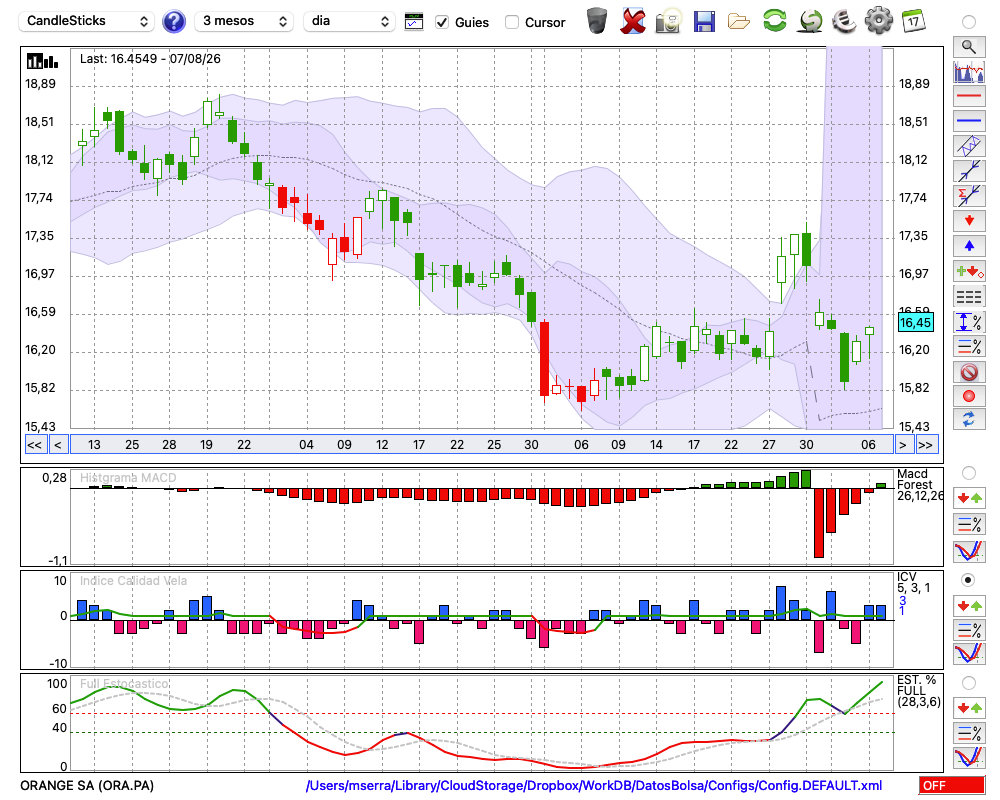Open the dia interval dropdown

click(349, 21)
